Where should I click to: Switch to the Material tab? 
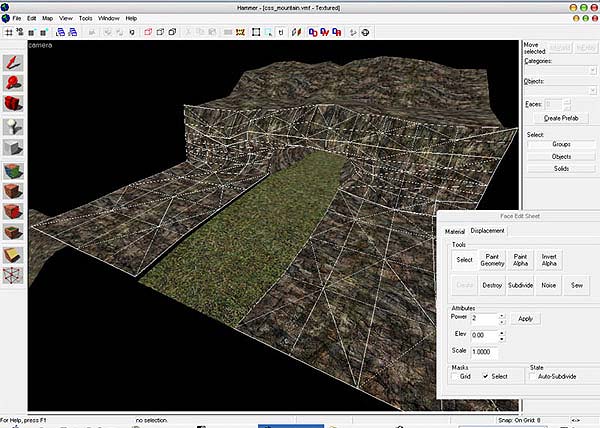click(x=455, y=231)
